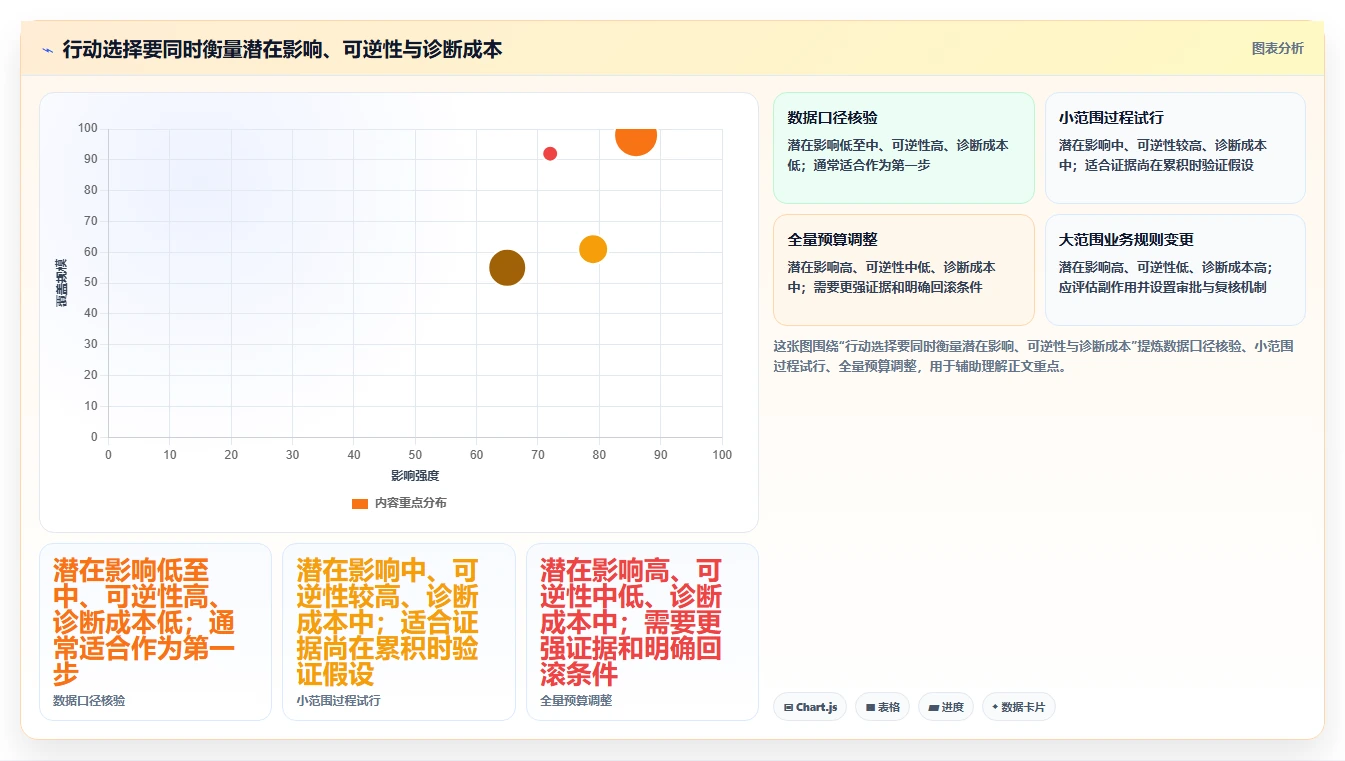
Task: Click the 数据口径核验 caption under orange text
Action: coord(89,700)
